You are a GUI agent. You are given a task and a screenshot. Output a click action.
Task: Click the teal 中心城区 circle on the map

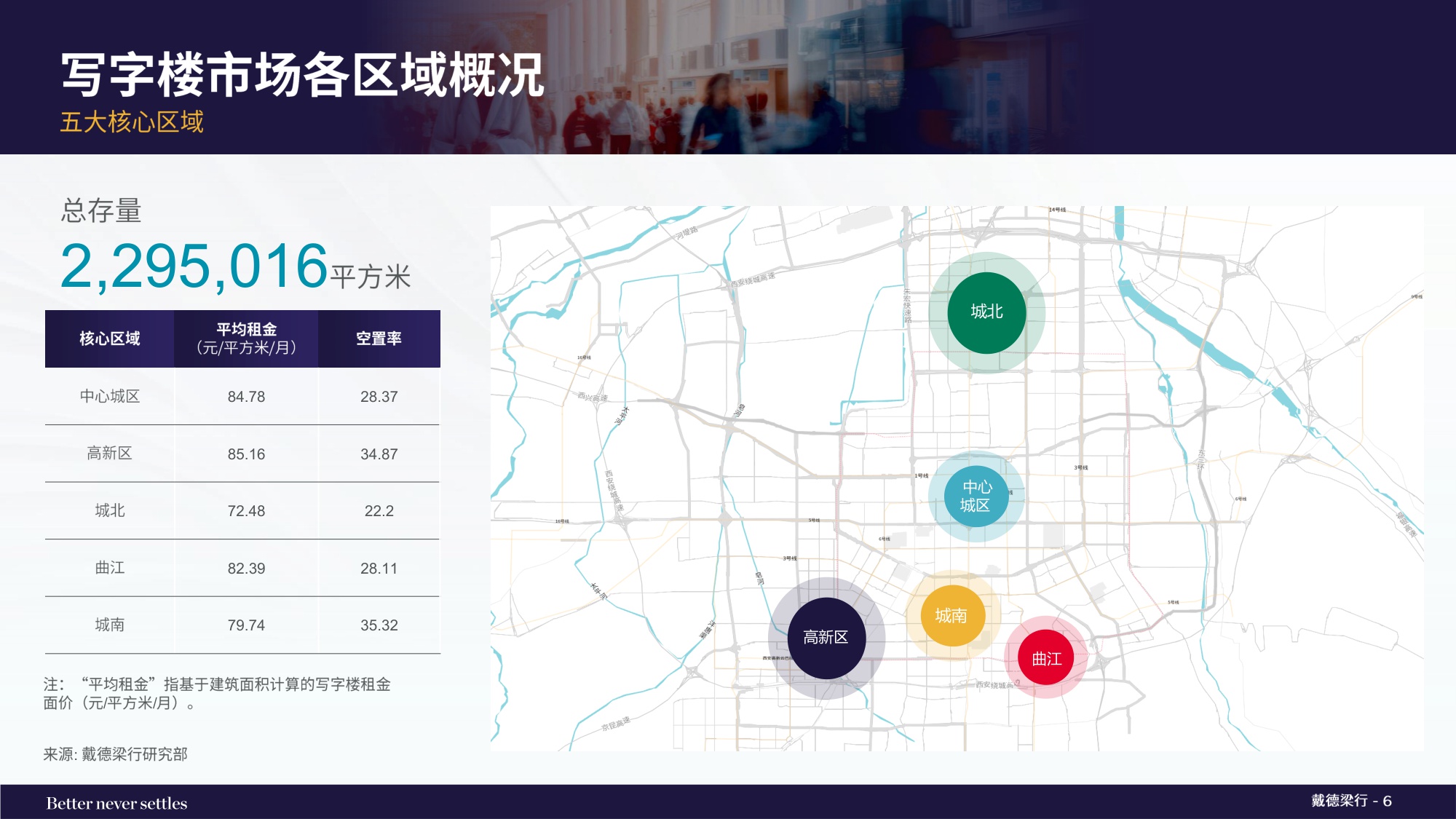pos(978,496)
